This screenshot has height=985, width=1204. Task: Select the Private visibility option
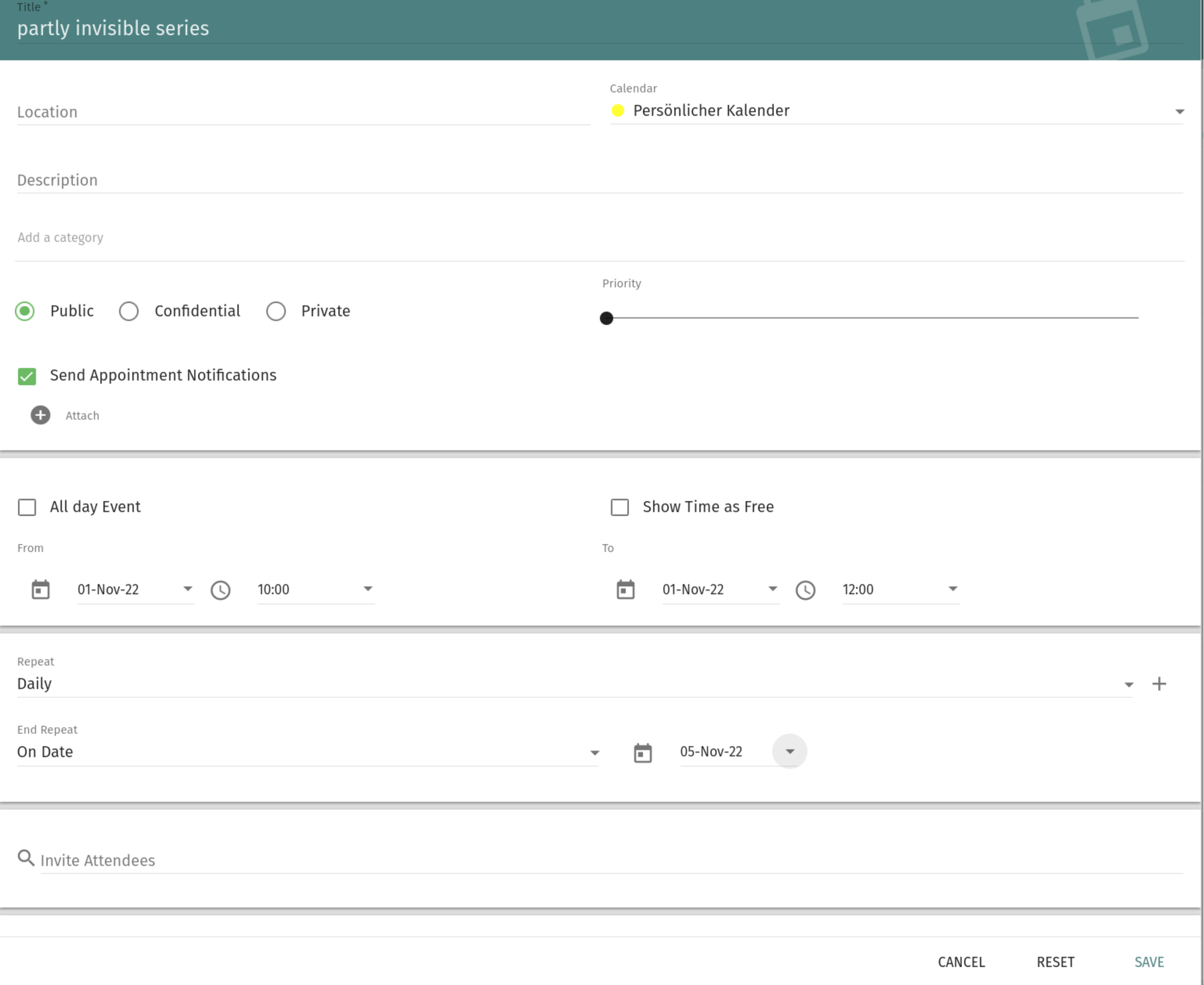[276, 311]
